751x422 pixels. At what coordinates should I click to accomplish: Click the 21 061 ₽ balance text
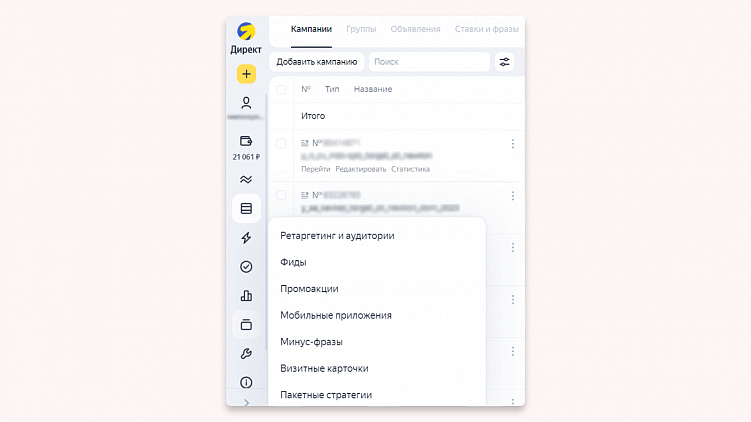[246, 157]
